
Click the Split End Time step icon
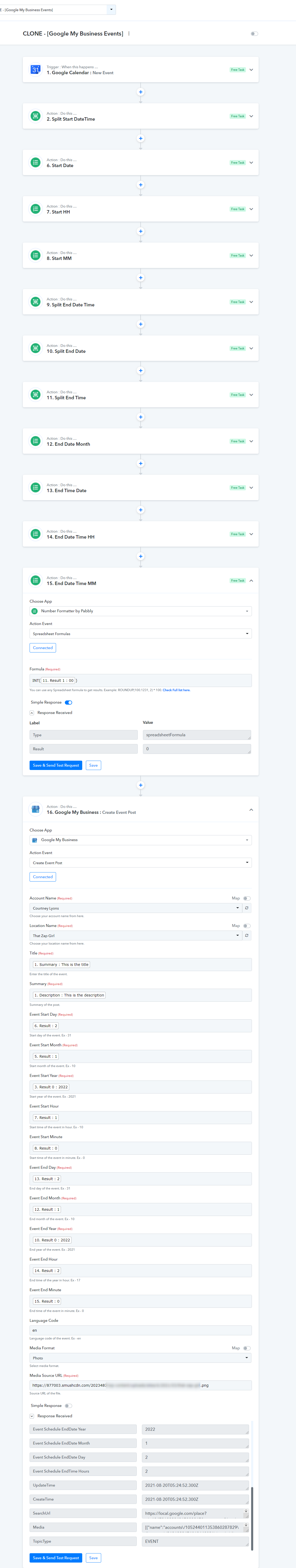35,394
